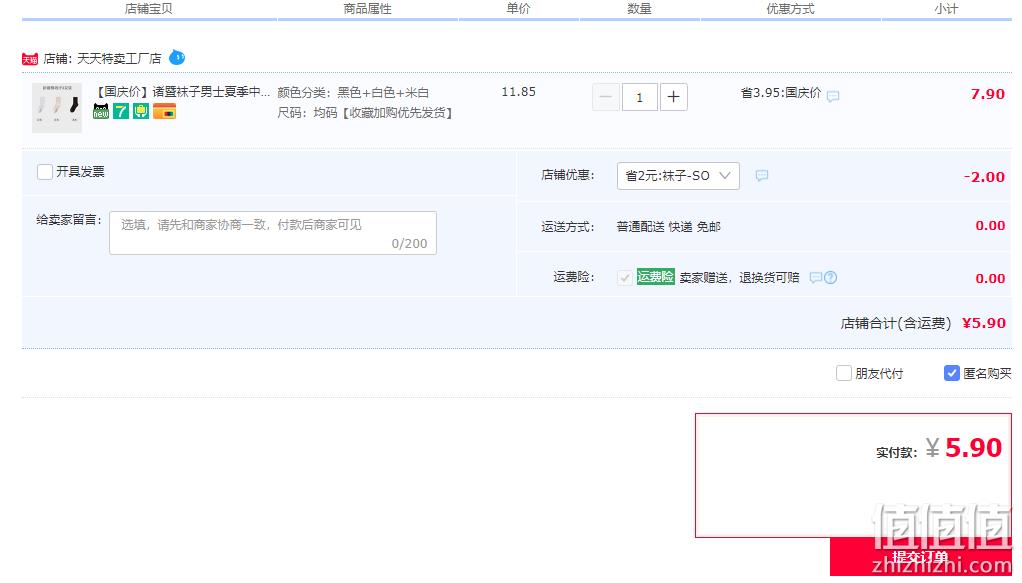Click the 单价 column header

click(x=518, y=9)
